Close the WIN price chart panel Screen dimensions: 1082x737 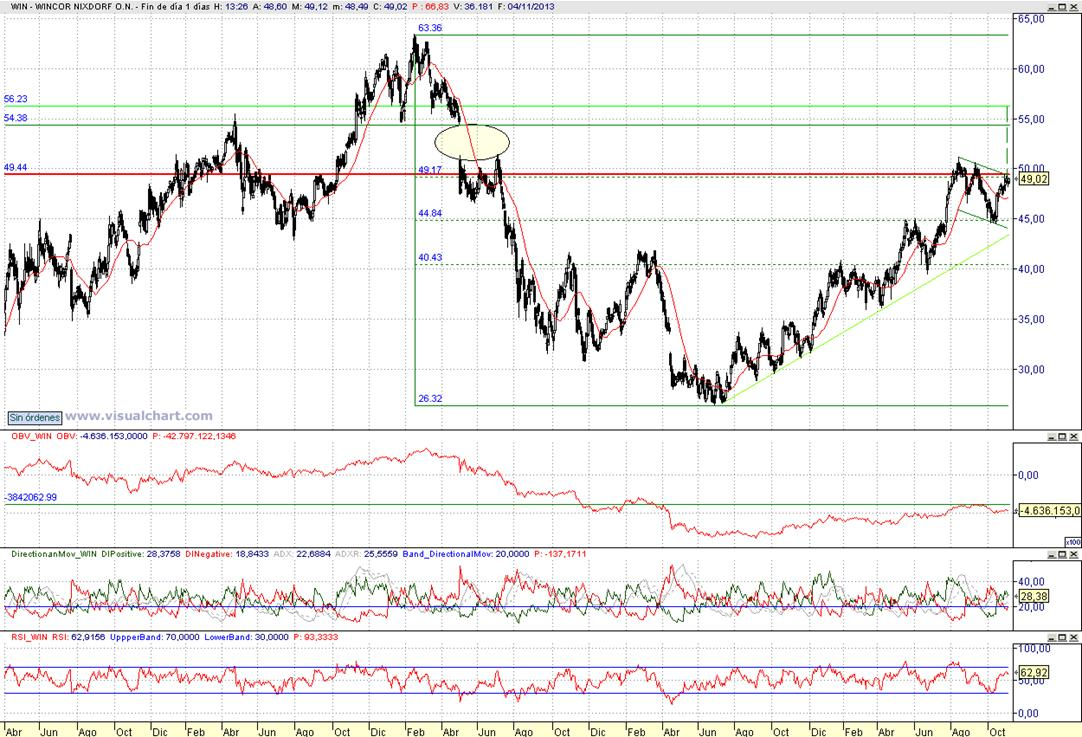pos(1074,6)
